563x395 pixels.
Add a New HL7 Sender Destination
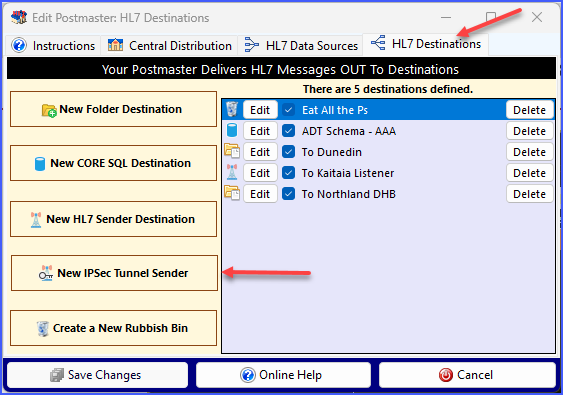[113, 219]
